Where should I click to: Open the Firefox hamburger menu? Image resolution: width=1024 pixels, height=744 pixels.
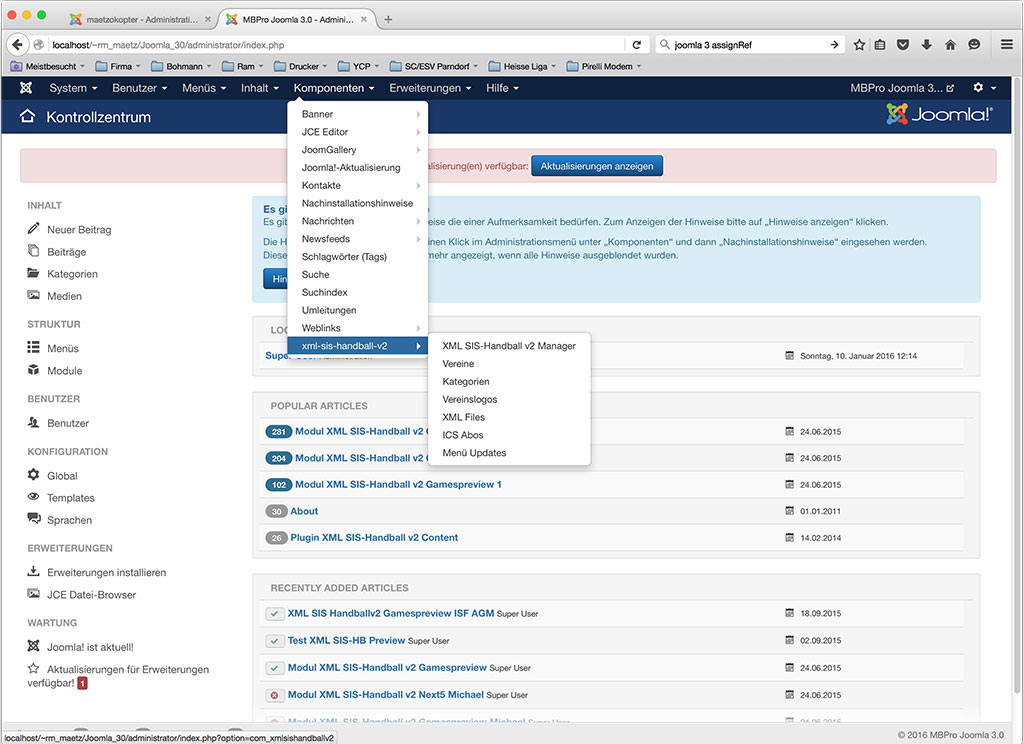1006,44
